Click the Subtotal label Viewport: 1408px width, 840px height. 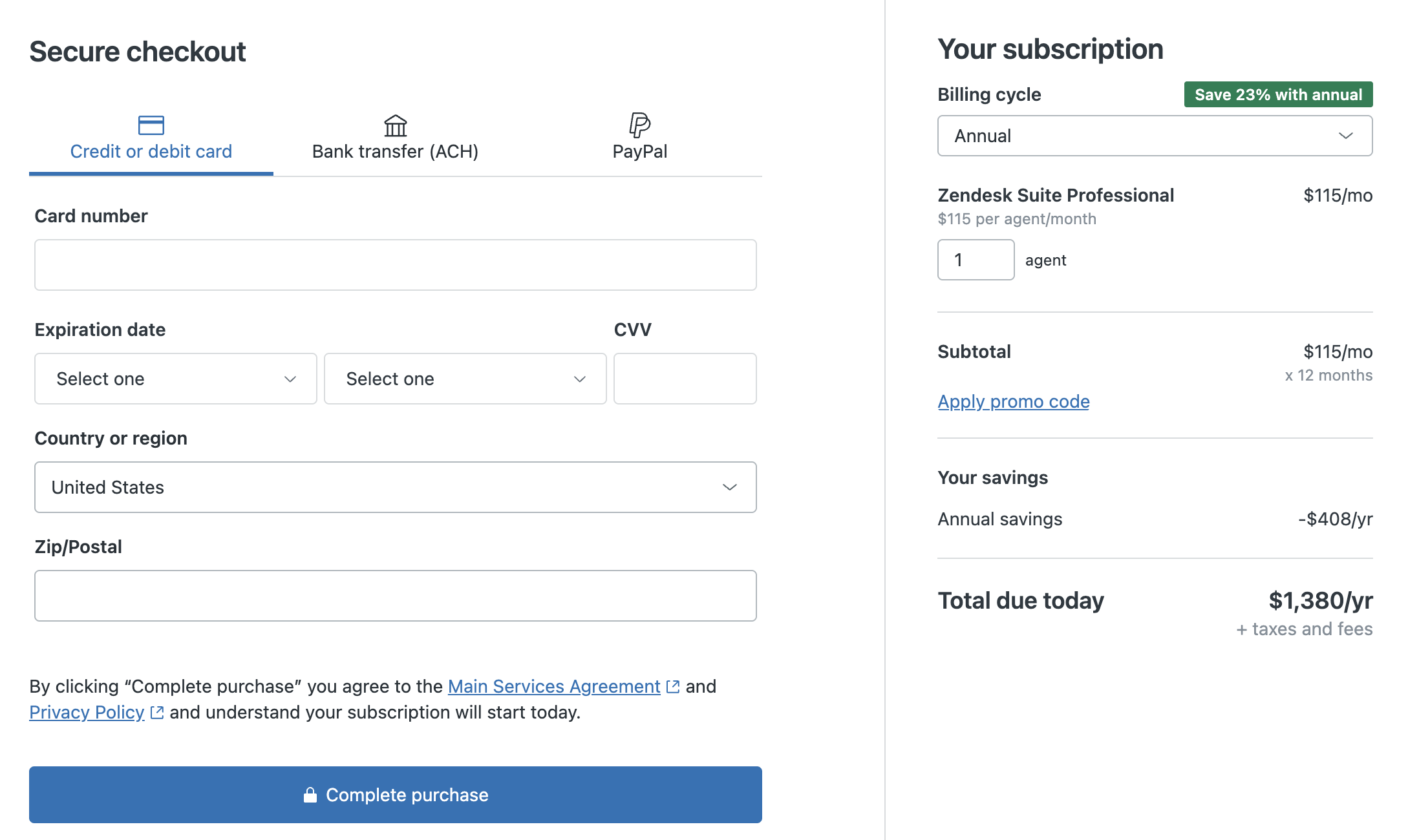pyautogui.click(x=974, y=352)
